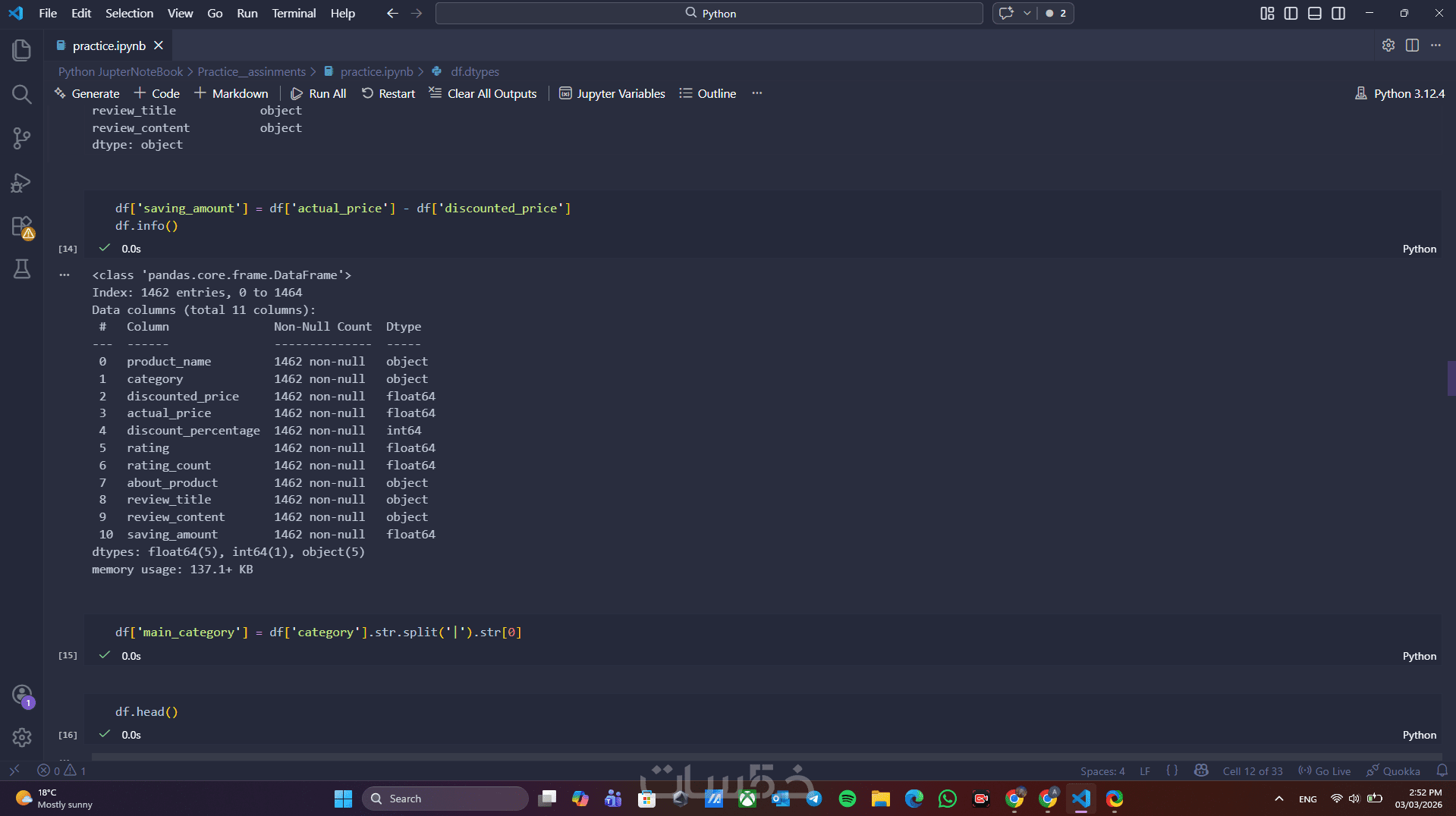Click the editor scrollbar position marker
This screenshot has width=1456, height=816.
pyautogui.click(x=1451, y=378)
